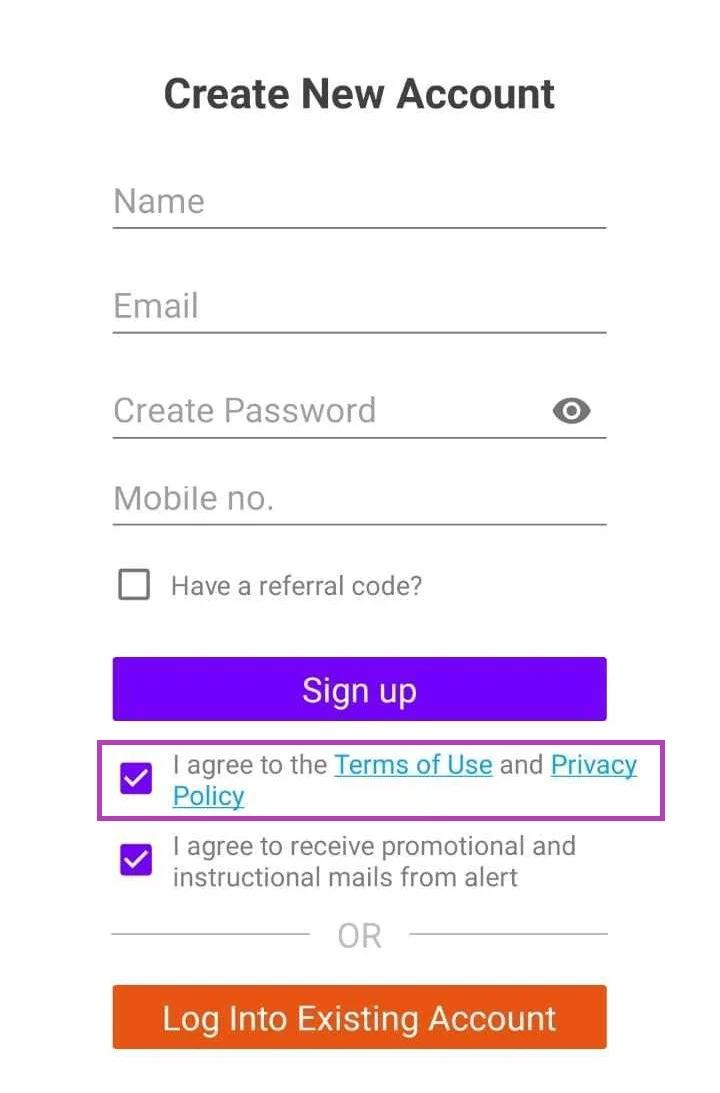
Task: Click the "I agree to the" text
Action: point(250,765)
